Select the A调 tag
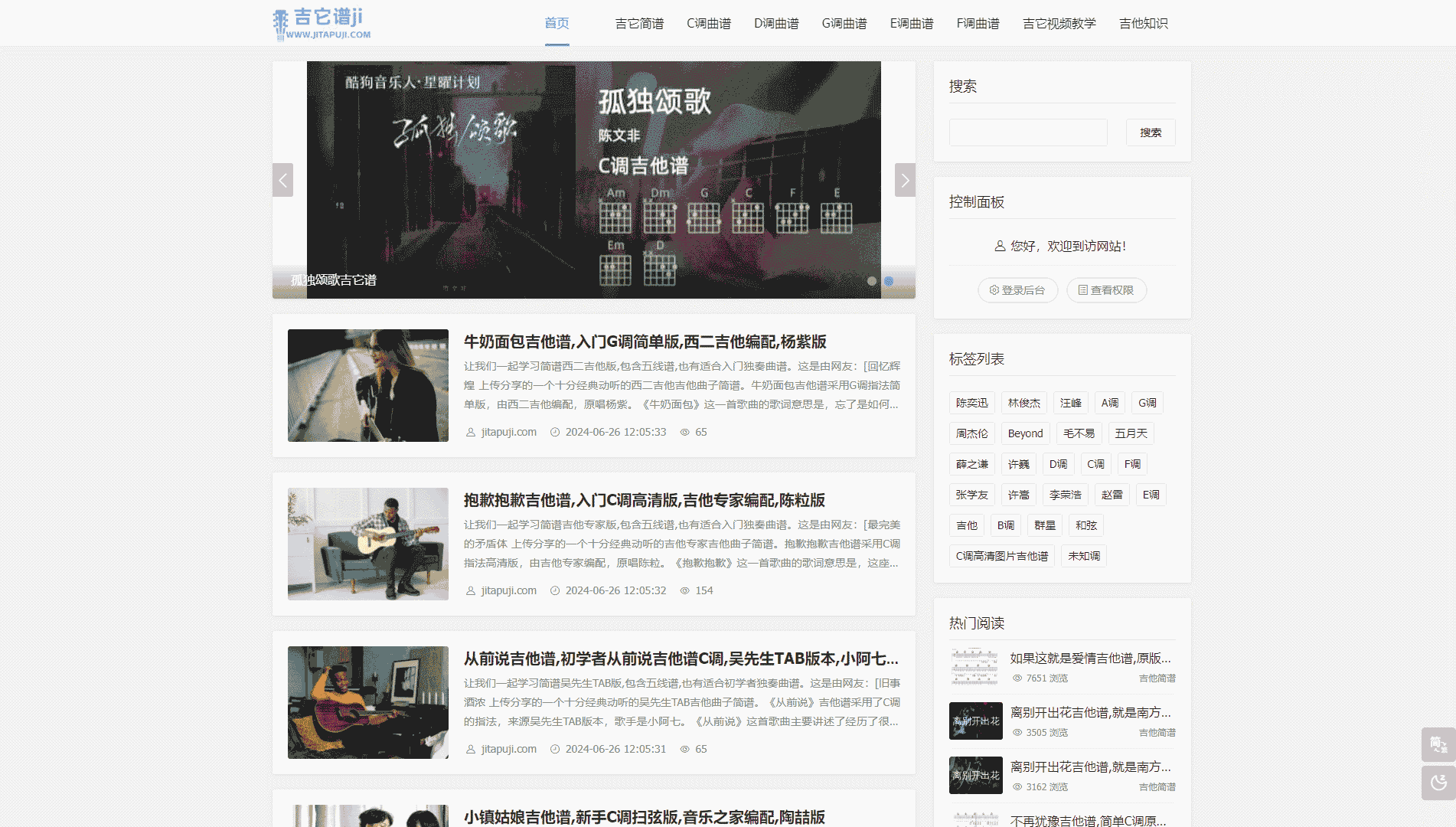The width and height of the screenshot is (1456, 827). pyautogui.click(x=1110, y=403)
